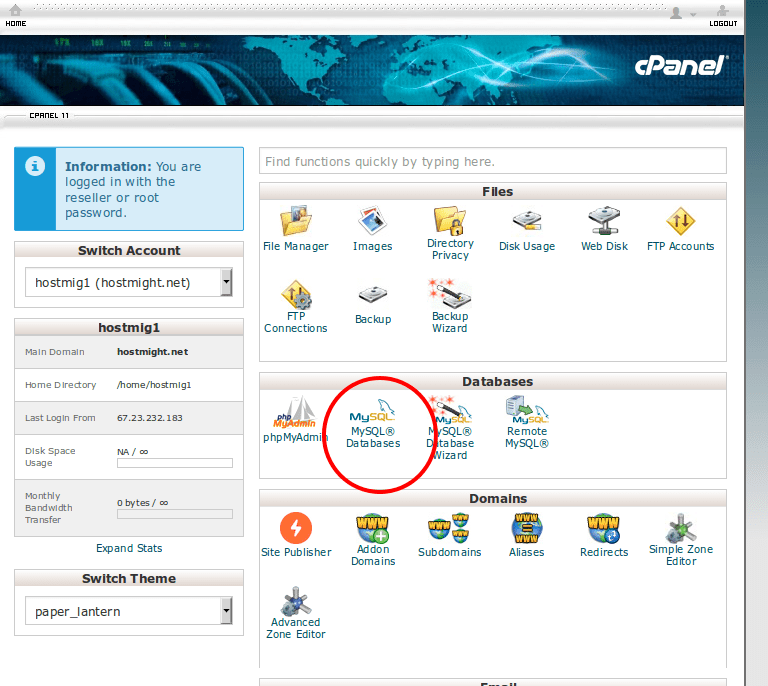
Task: Open the Backup icon
Action: click(x=373, y=295)
